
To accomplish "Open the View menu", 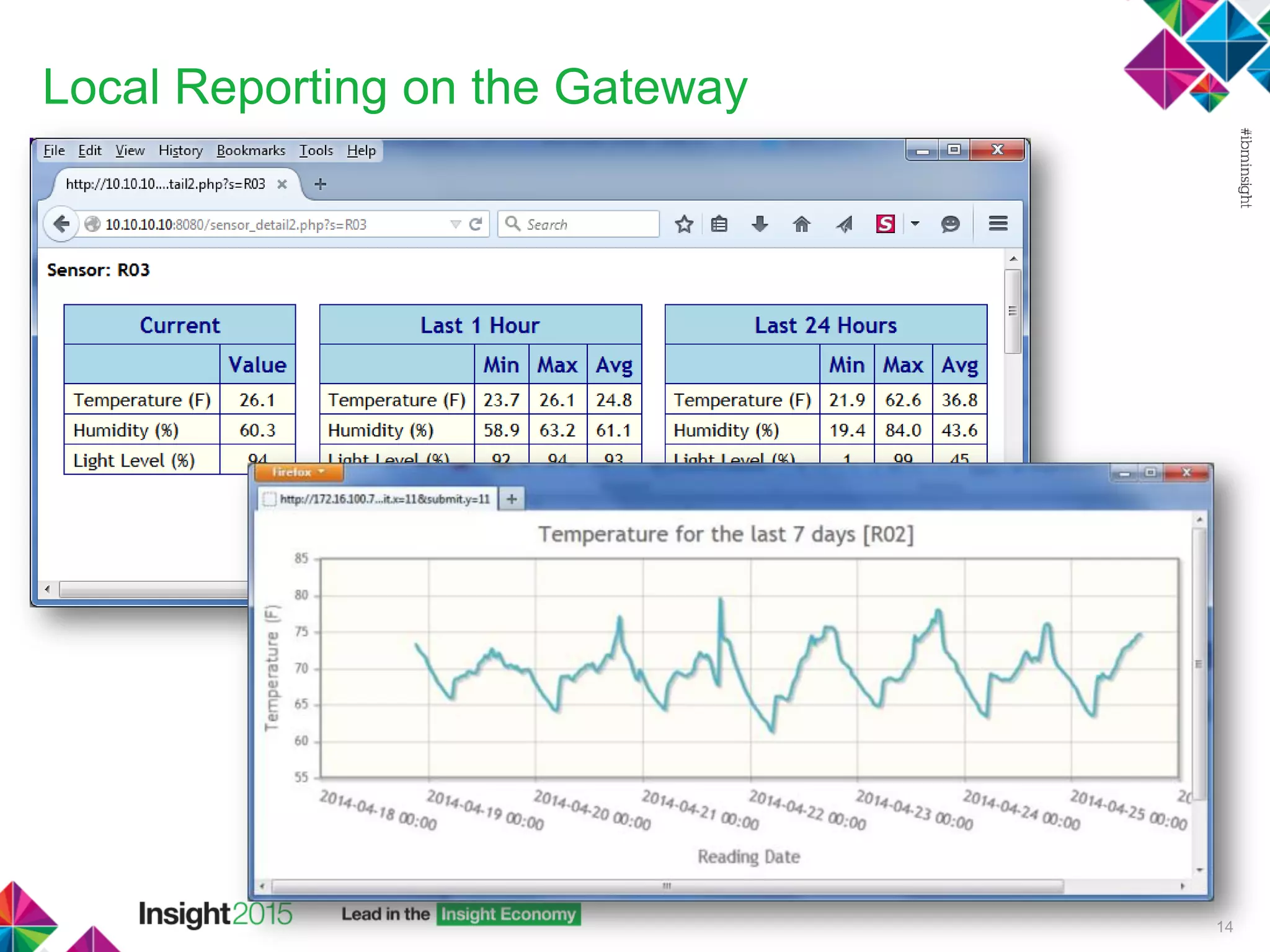I will (x=130, y=151).
